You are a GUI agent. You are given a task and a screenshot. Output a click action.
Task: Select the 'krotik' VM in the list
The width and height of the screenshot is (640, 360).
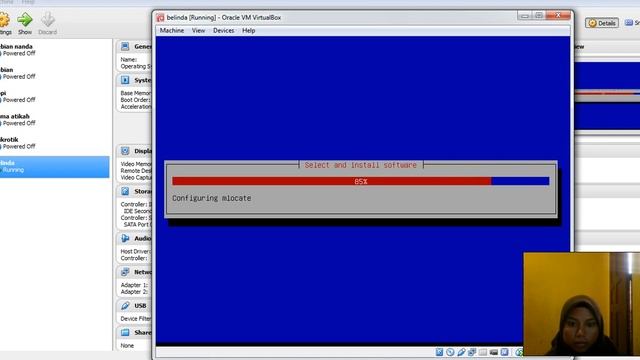pyautogui.click(x=55, y=143)
